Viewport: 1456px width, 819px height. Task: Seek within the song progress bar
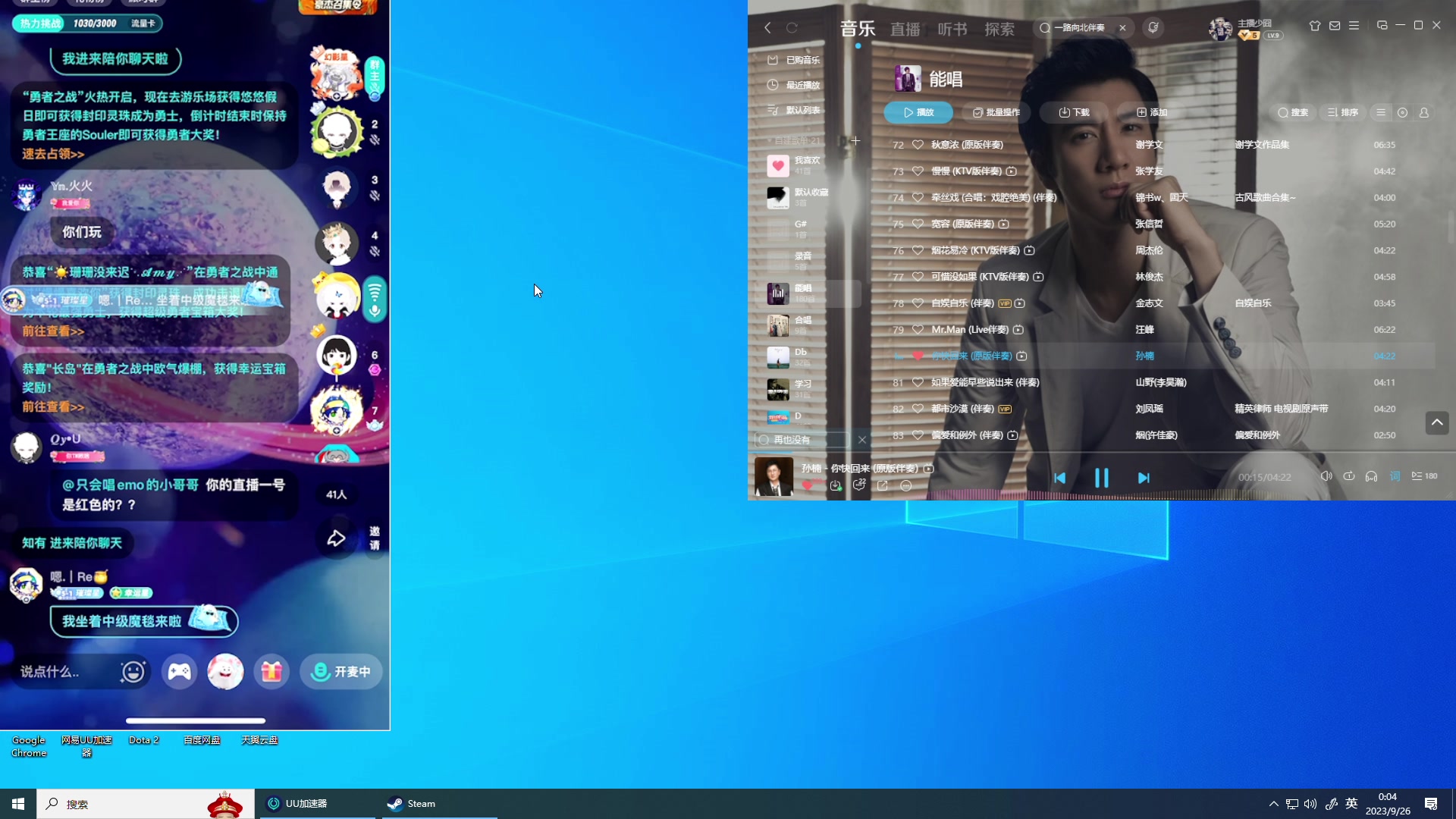[x=1101, y=453]
